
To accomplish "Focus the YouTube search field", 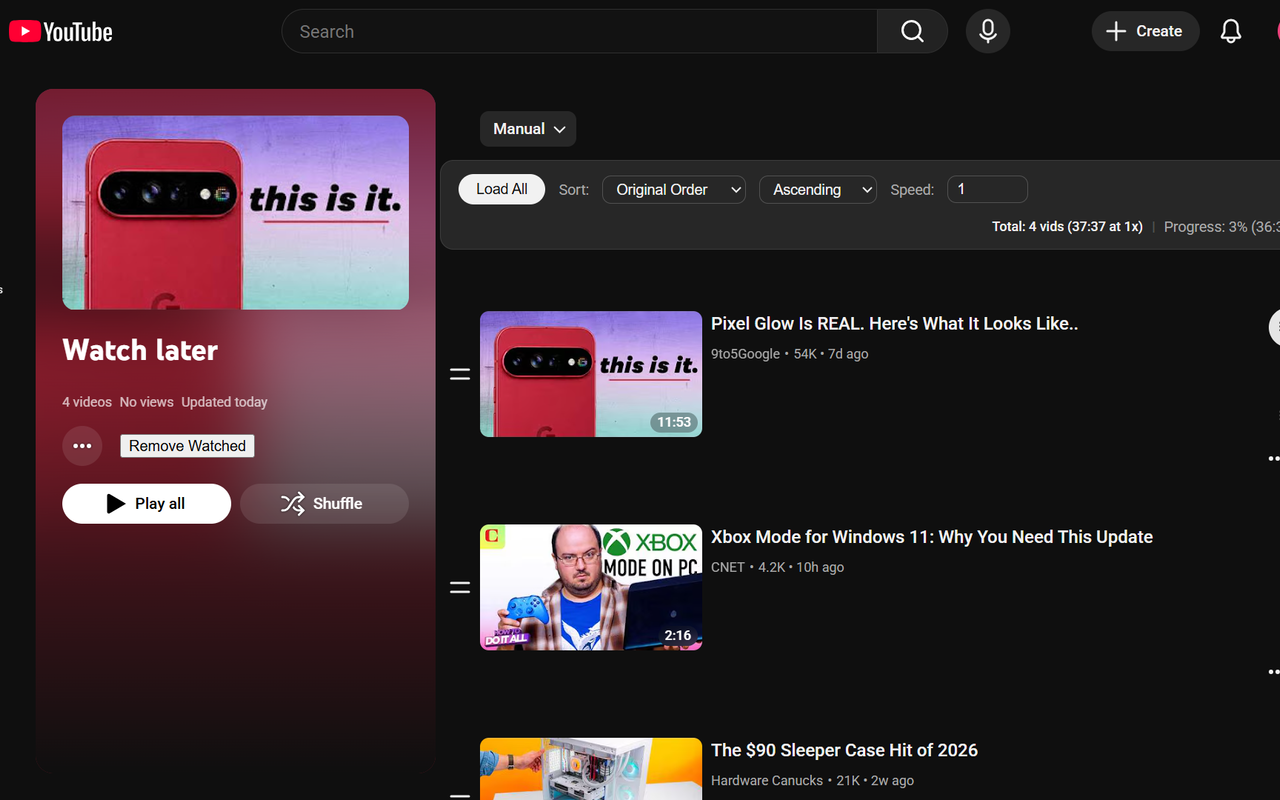I will coord(580,31).
